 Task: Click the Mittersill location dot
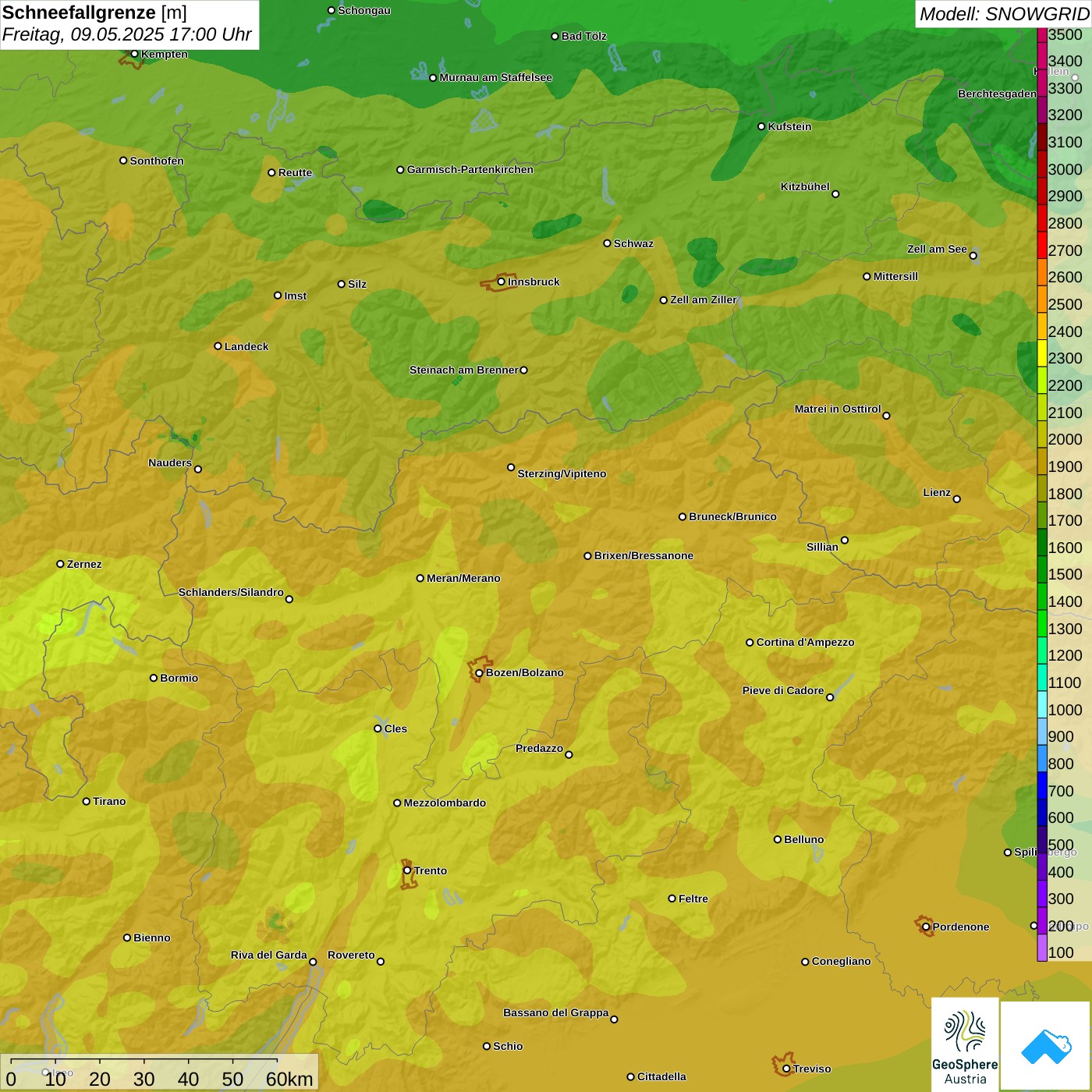click(867, 276)
